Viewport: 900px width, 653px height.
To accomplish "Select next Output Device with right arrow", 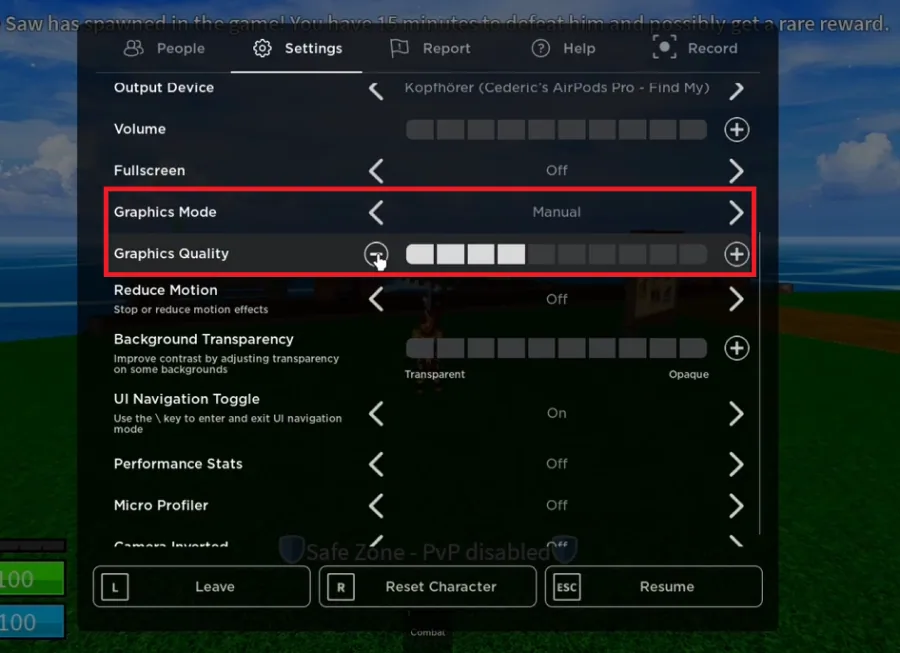I will 736,90.
